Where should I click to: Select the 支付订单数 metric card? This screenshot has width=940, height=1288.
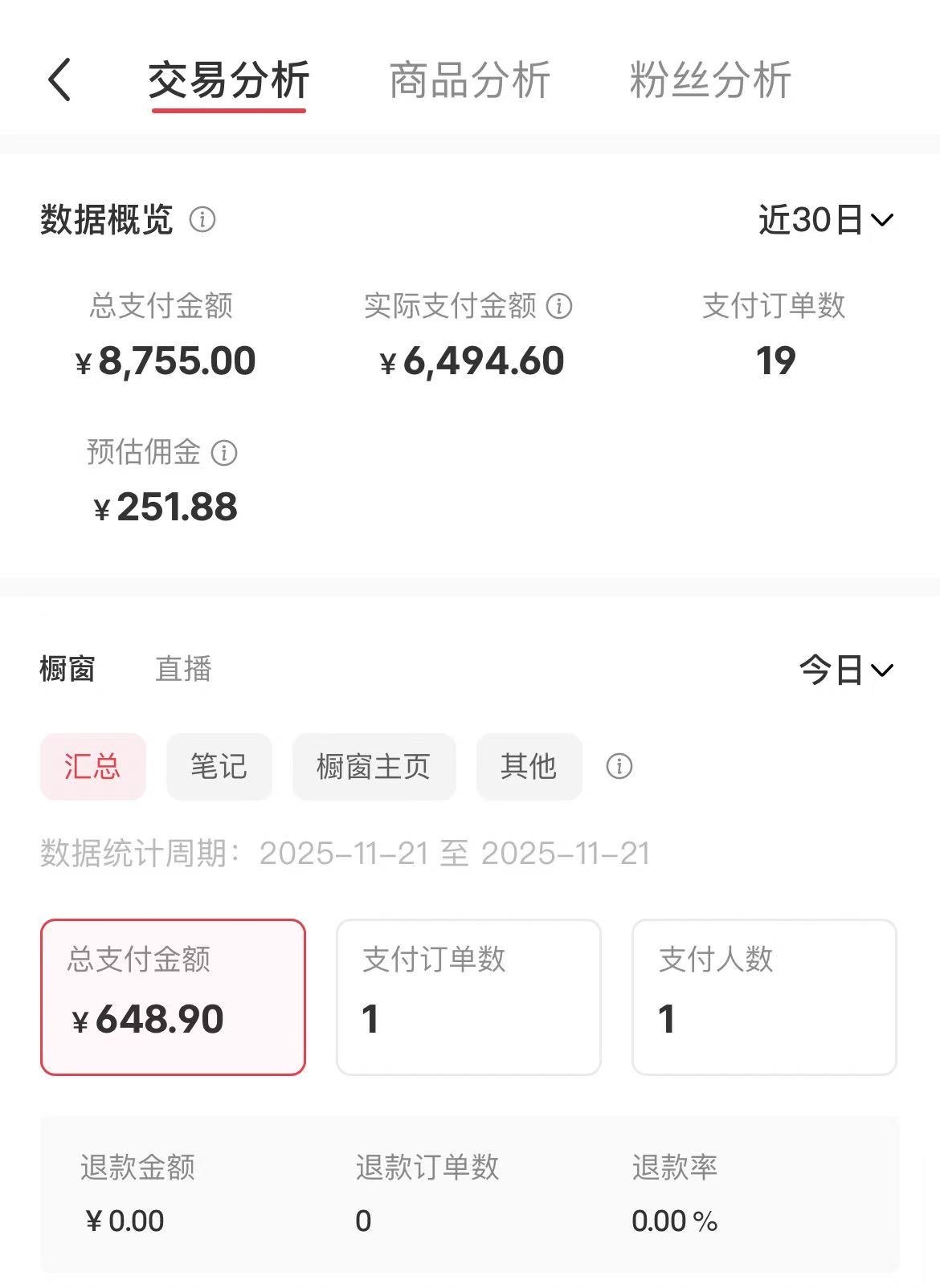point(468,997)
